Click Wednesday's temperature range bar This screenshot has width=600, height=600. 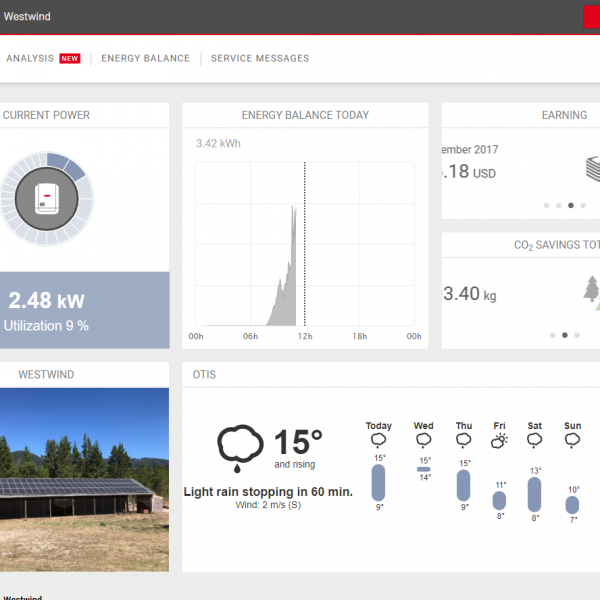pos(424,469)
